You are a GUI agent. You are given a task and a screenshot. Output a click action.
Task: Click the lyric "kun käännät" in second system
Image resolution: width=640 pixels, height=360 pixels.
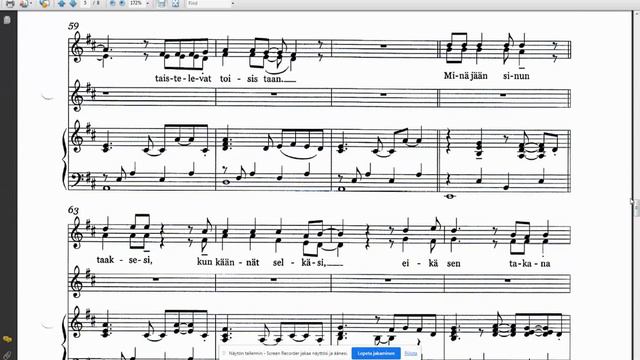click(228, 262)
